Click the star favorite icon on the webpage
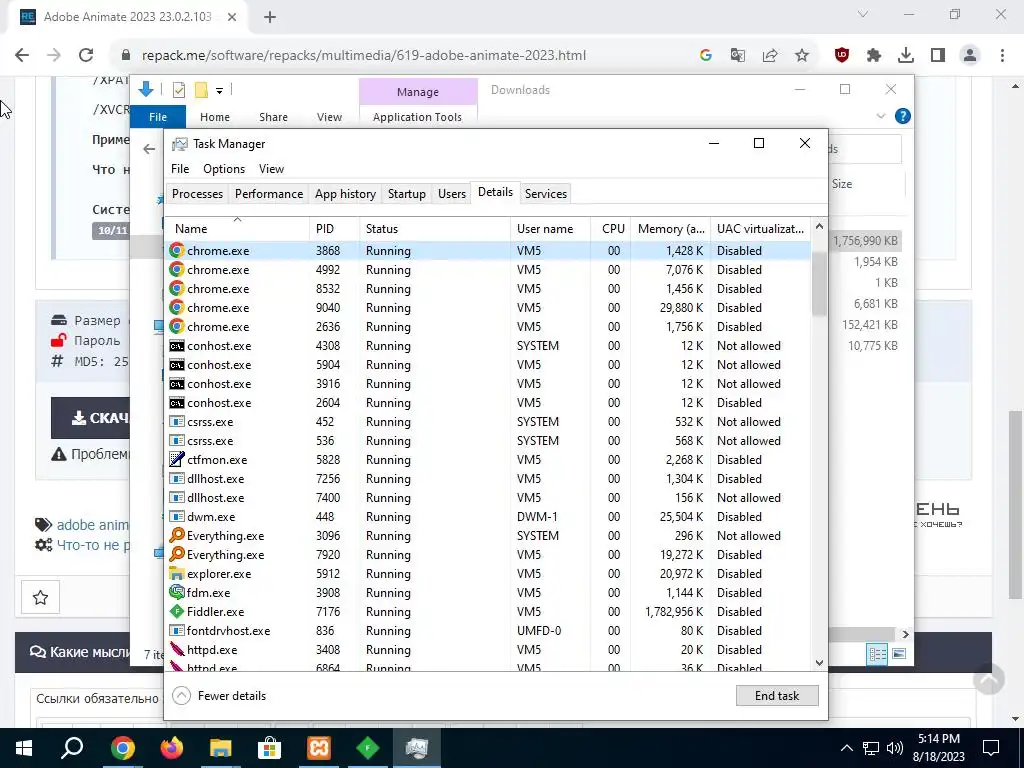Screen dimensions: 1024x768 coord(40,597)
